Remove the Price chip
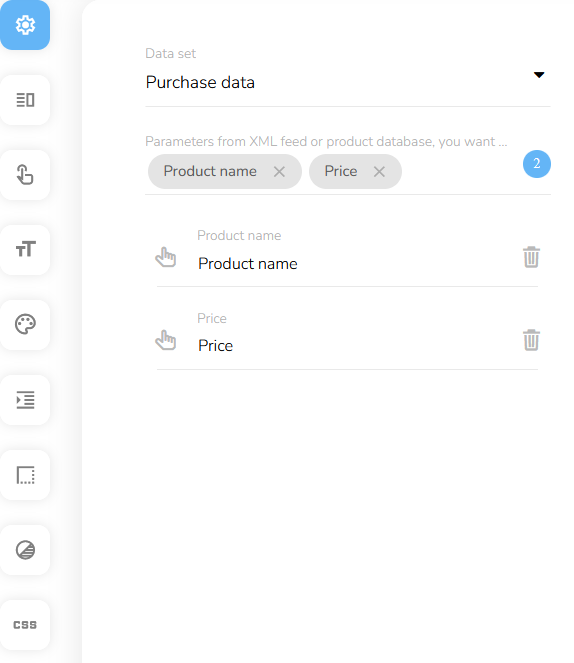Image resolution: width=574 pixels, height=663 pixels. [x=379, y=172]
